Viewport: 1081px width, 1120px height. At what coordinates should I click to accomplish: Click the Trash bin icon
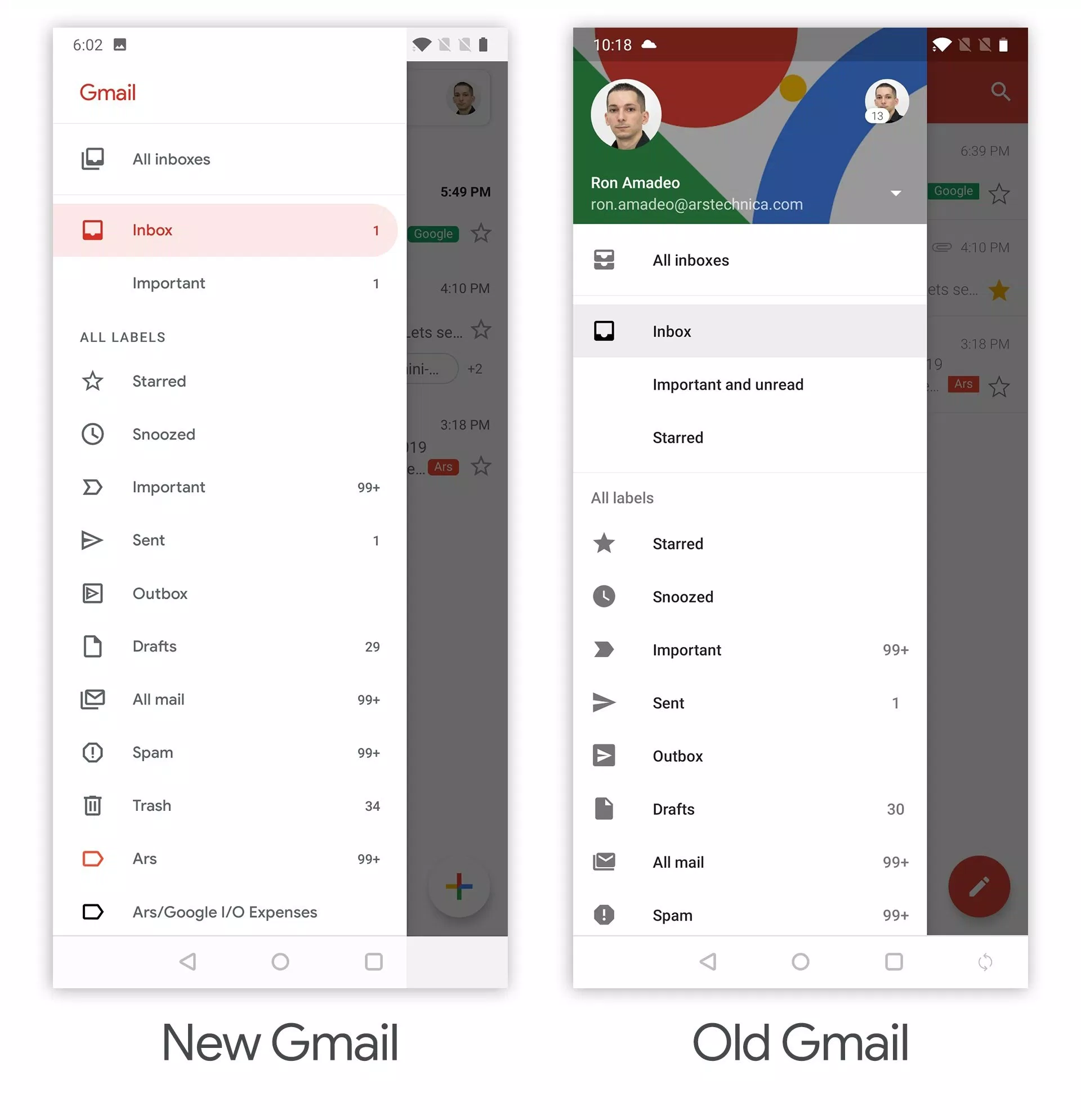point(93,805)
